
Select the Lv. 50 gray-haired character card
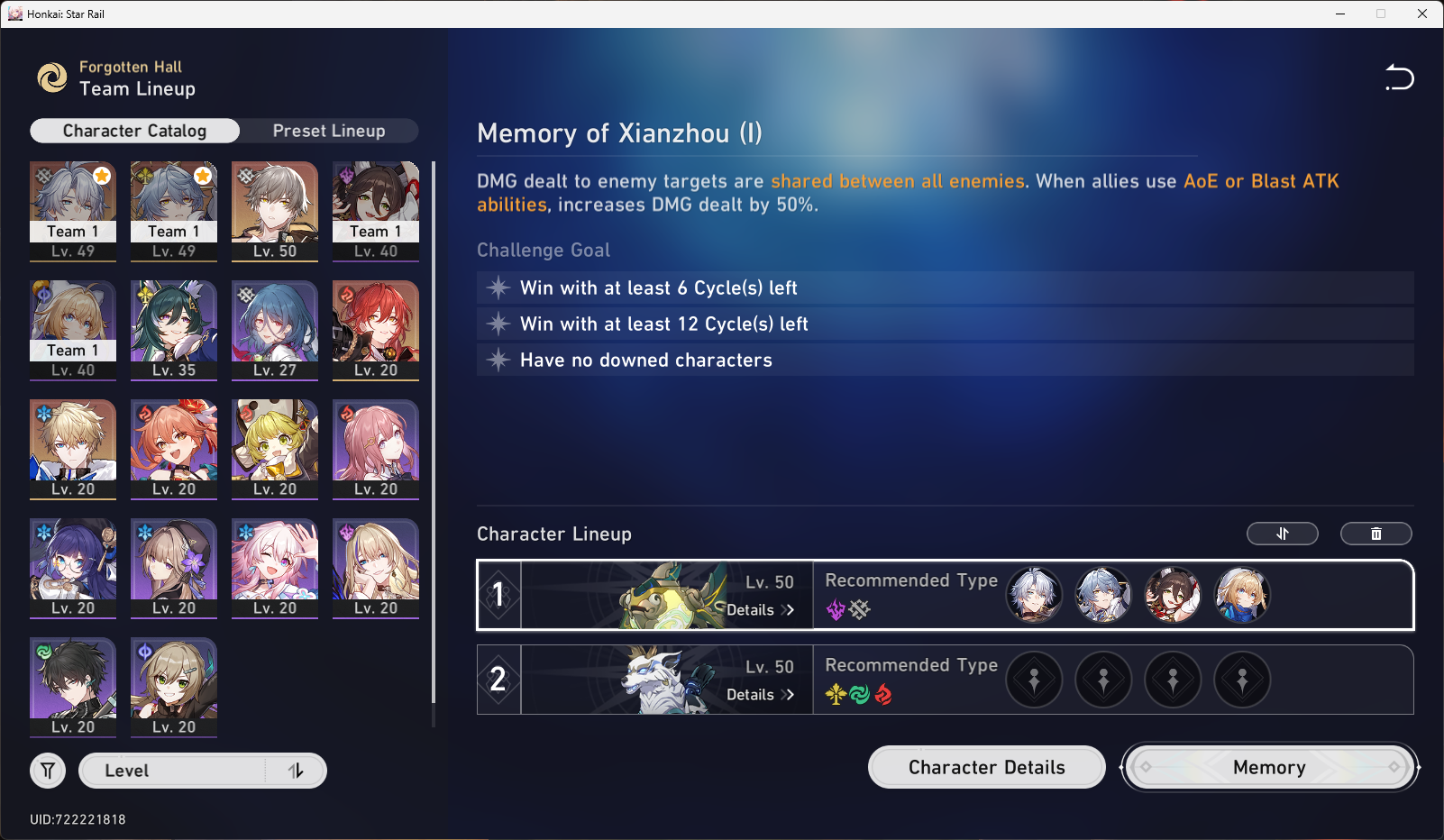pyautogui.click(x=275, y=212)
